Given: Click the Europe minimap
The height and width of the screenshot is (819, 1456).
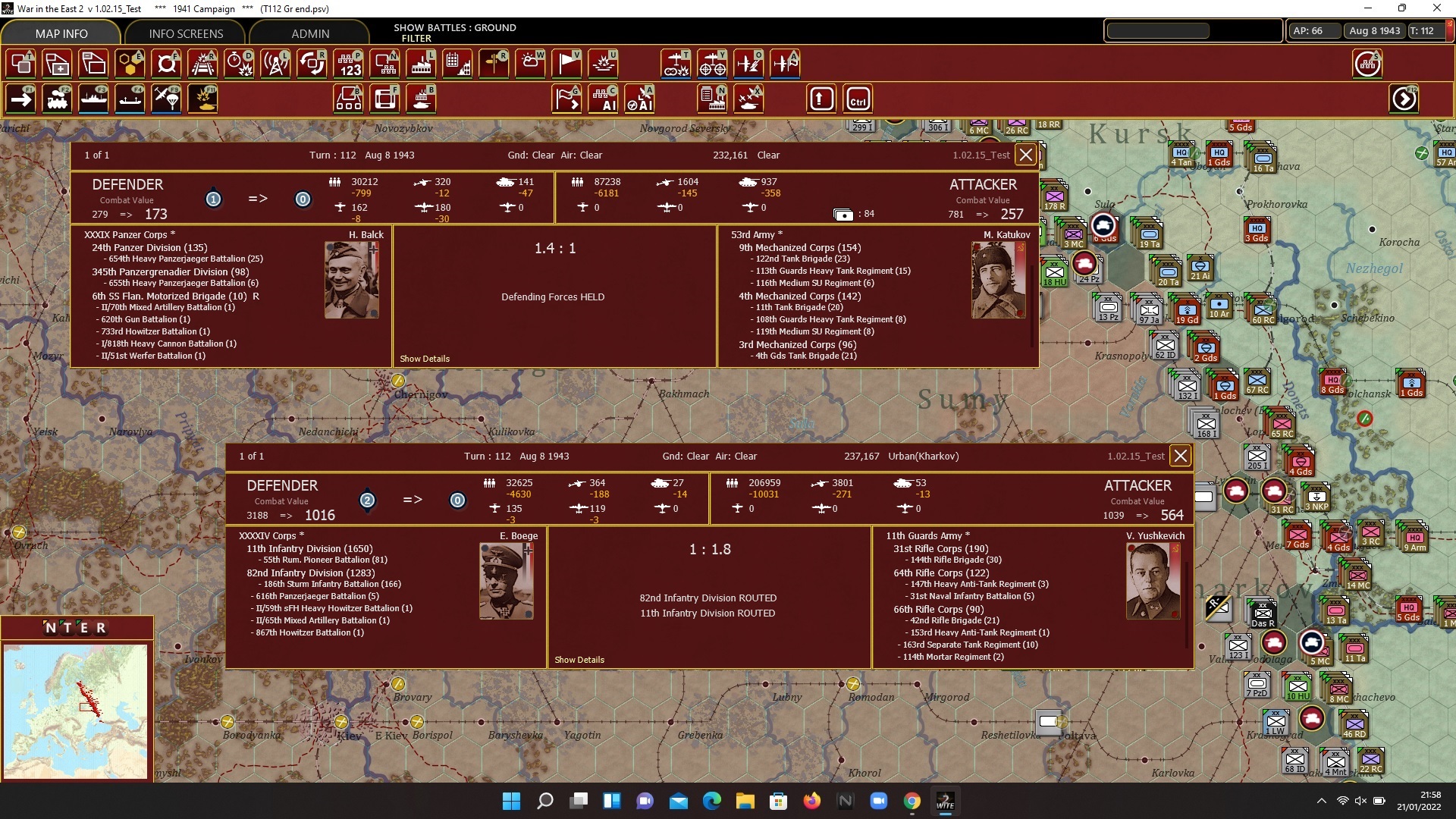Looking at the screenshot, I should tap(75, 710).
